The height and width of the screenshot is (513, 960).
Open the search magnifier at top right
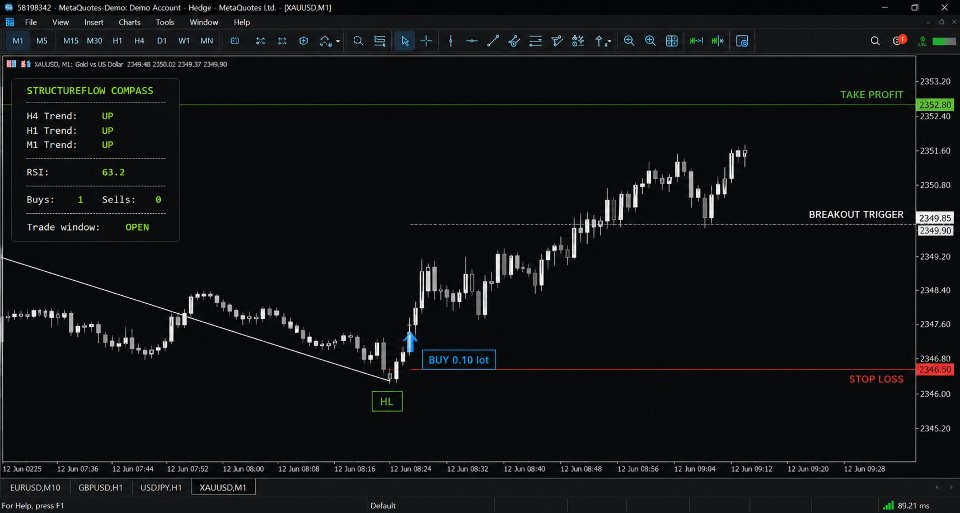(x=875, y=41)
